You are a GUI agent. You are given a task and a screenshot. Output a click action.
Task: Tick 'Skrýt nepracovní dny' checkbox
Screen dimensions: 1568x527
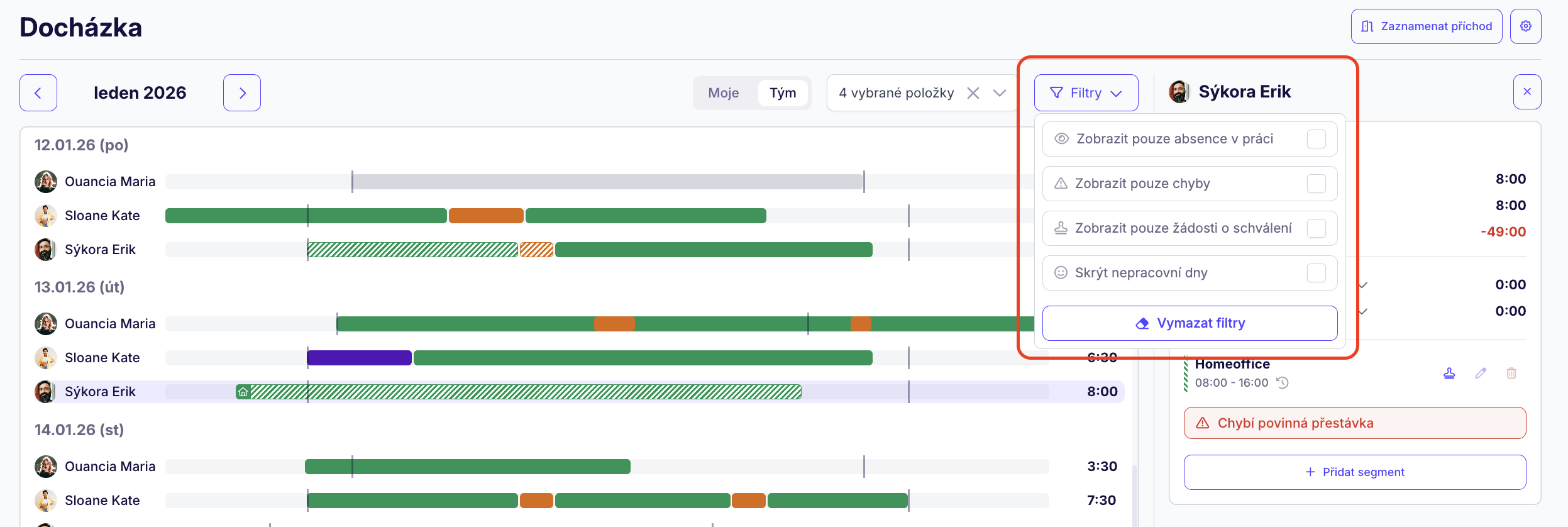[x=1316, y=273]
